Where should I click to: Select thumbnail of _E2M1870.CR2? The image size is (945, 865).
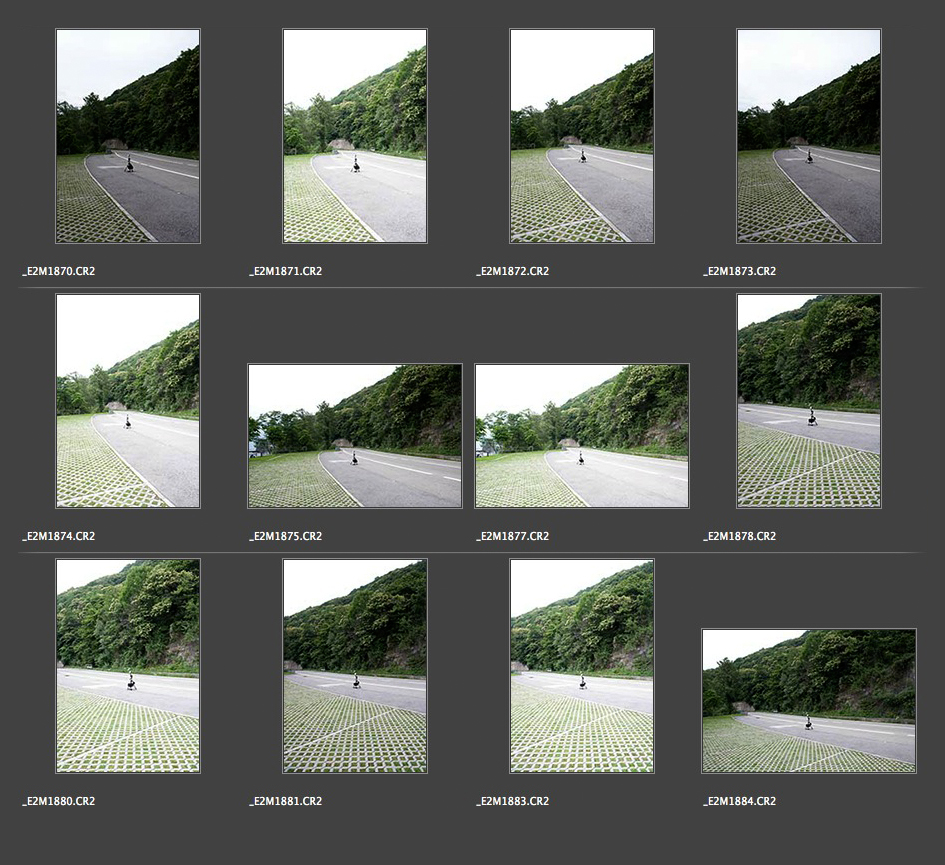128,136
